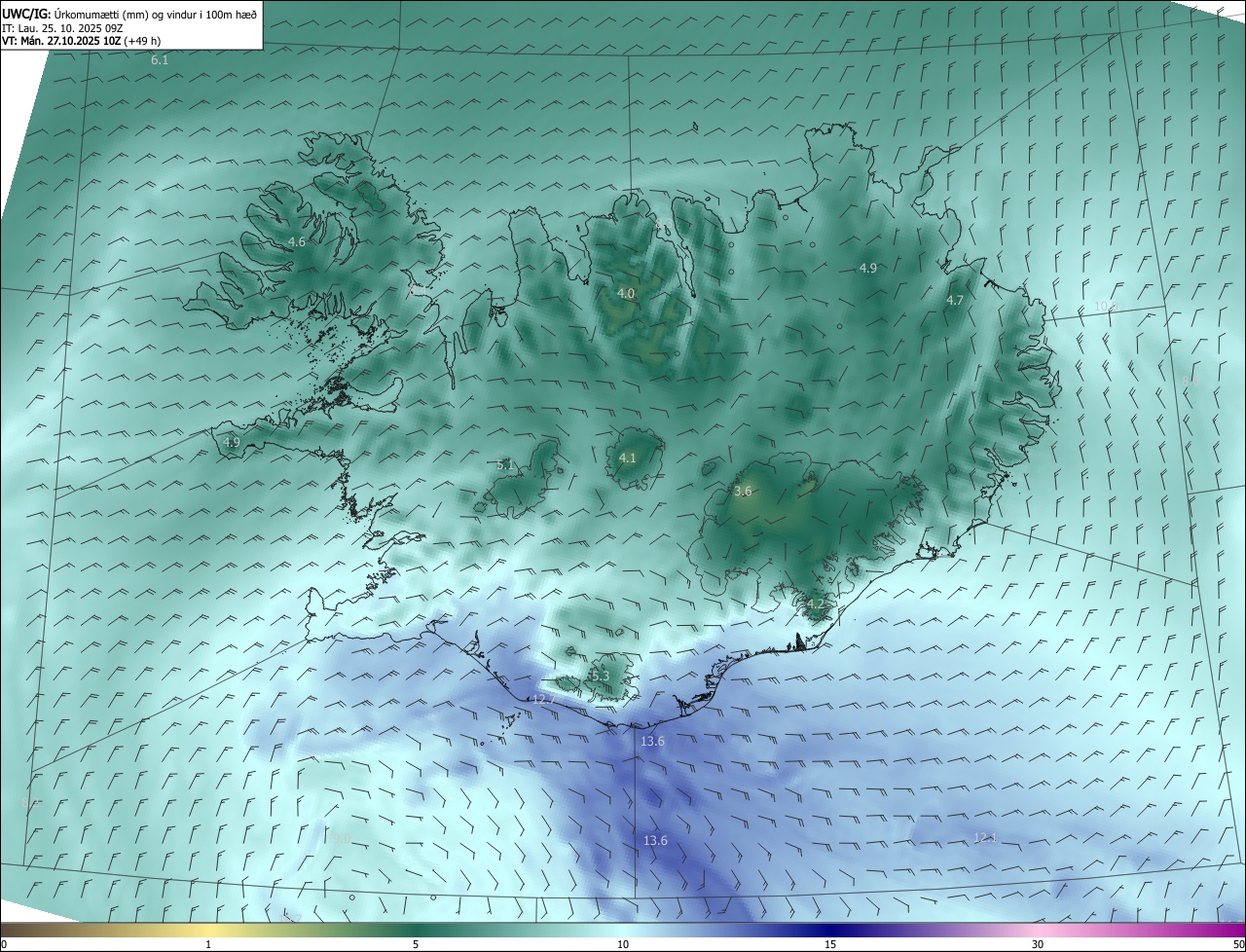Click the 4.0 value label on the map

tap(626, 293)
